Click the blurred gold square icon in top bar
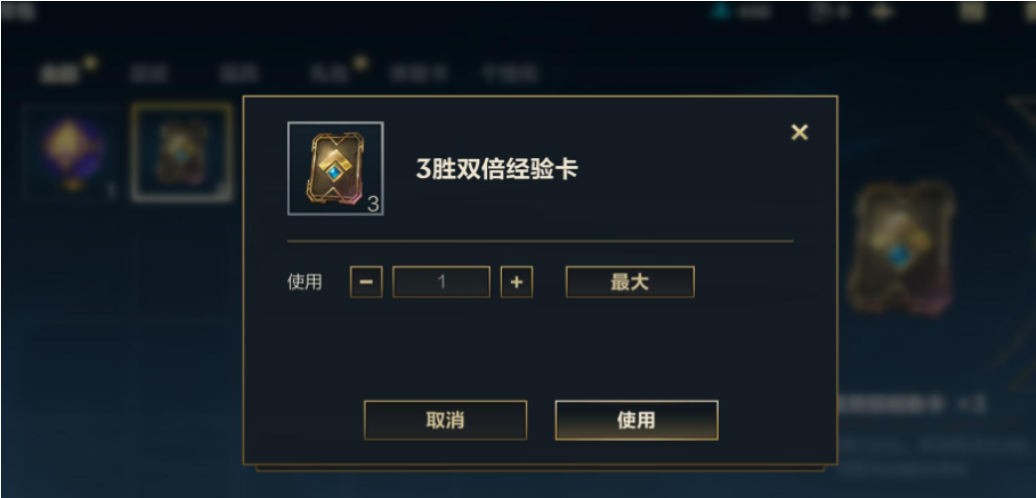Viewport: 1036px width, 498px height. click(973, 11)
